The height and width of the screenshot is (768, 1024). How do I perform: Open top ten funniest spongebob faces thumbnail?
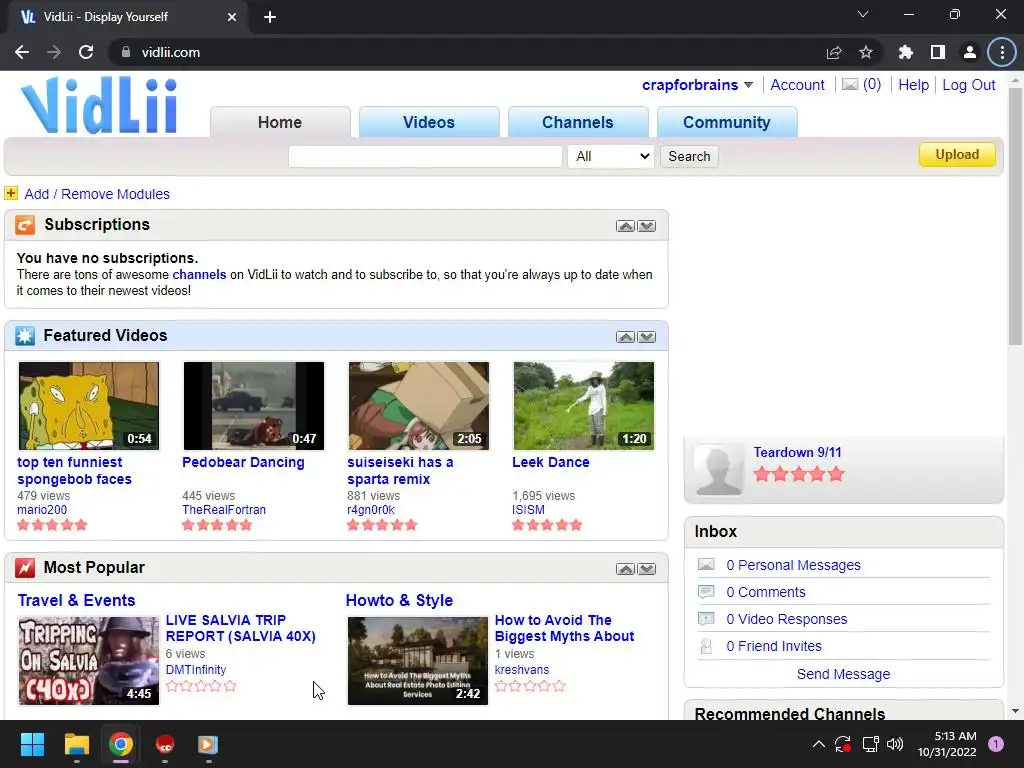point(89,406)
